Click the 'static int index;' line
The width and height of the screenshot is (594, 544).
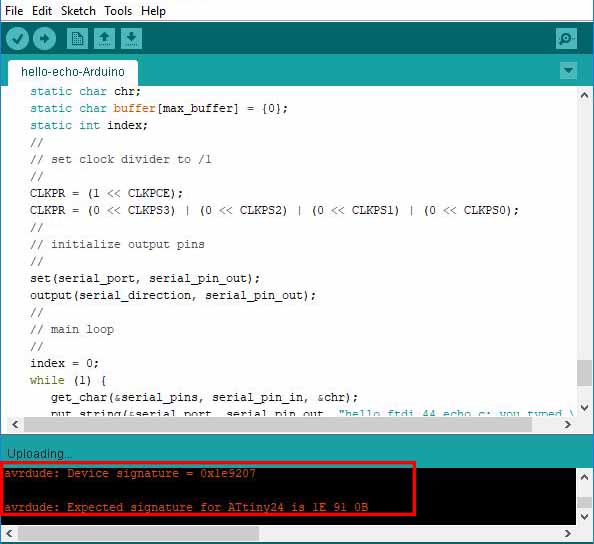89,125
